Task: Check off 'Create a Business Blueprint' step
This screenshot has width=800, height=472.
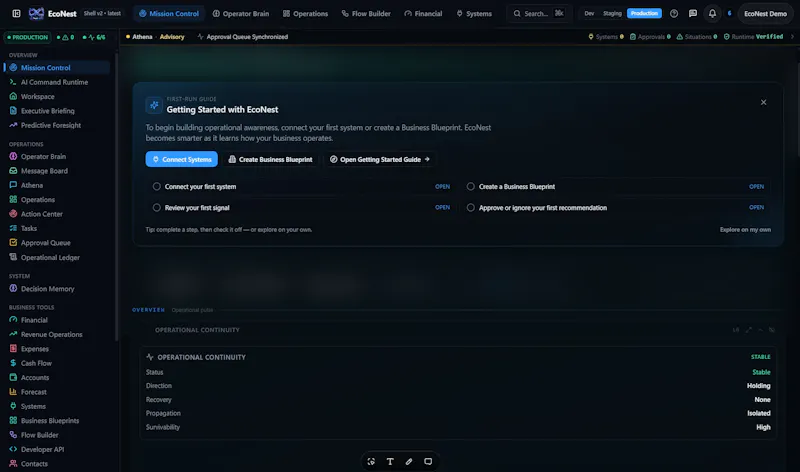Action: click(x=470, y=187)
